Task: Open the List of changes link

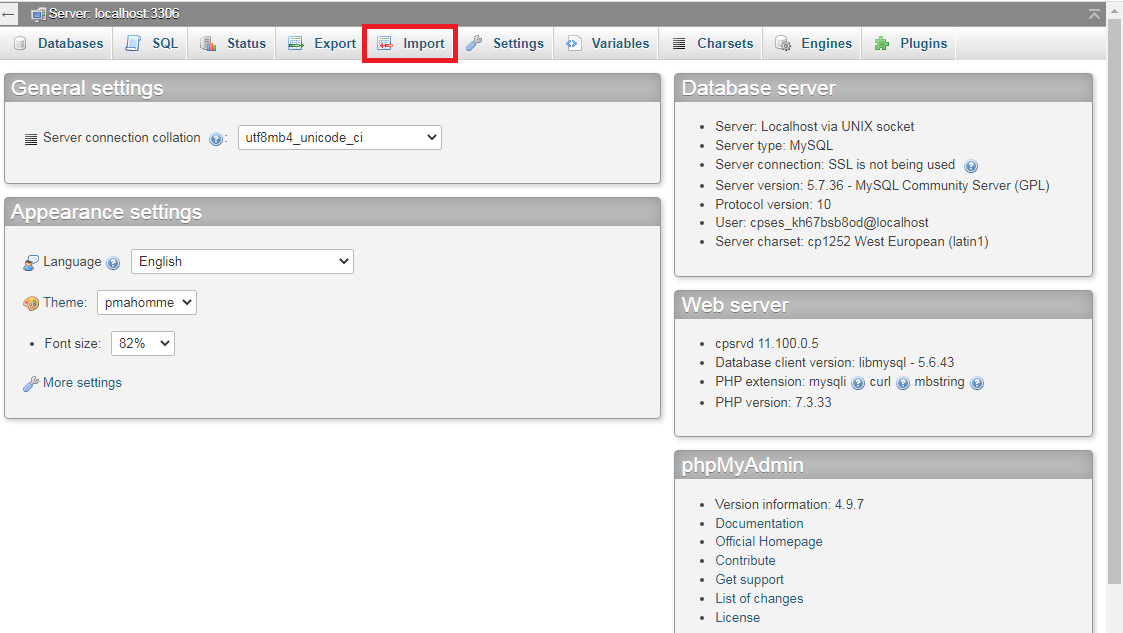Action: click(x=759, y=598)
